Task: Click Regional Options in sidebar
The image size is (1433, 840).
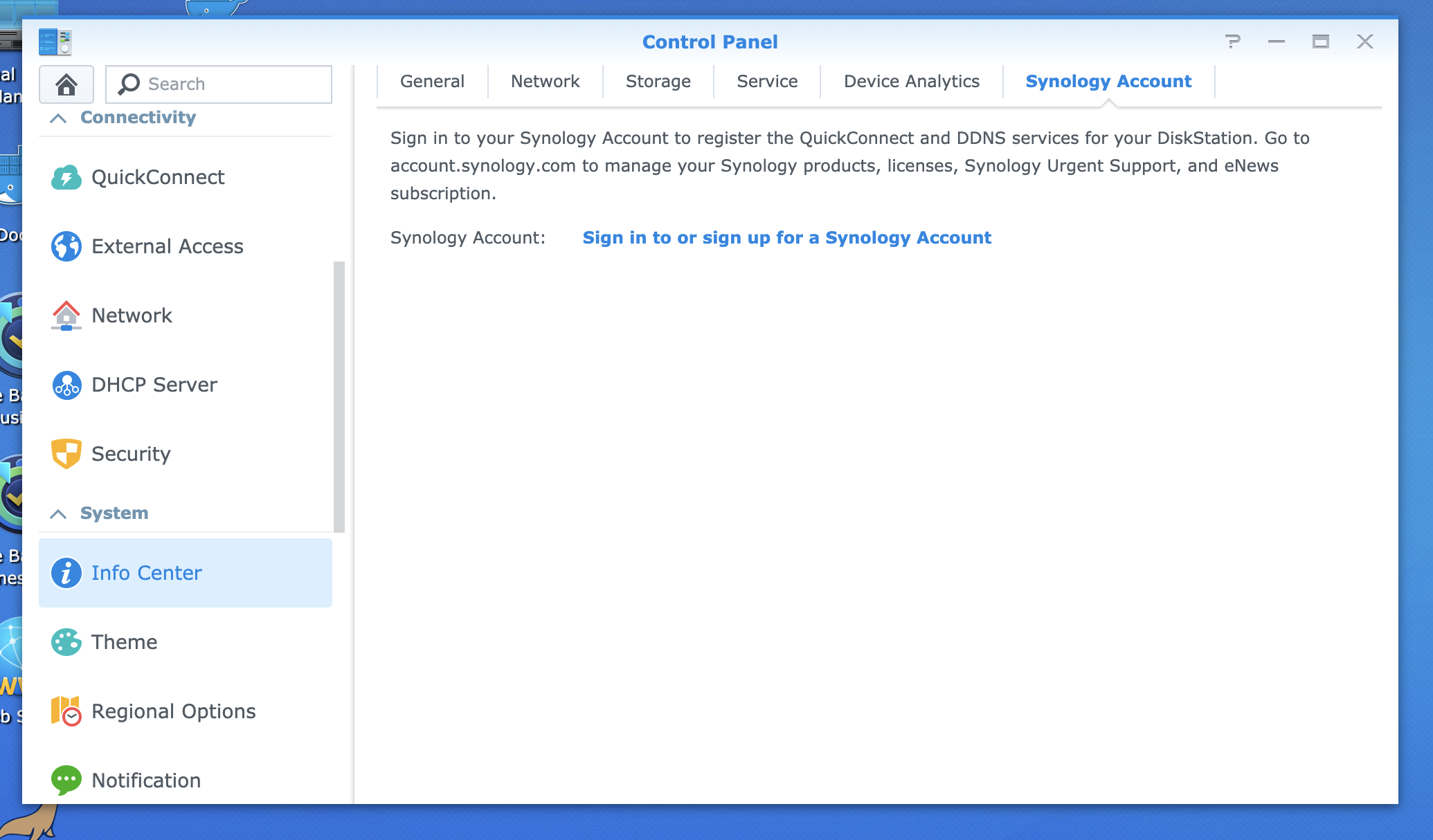Action: point(173,711)
